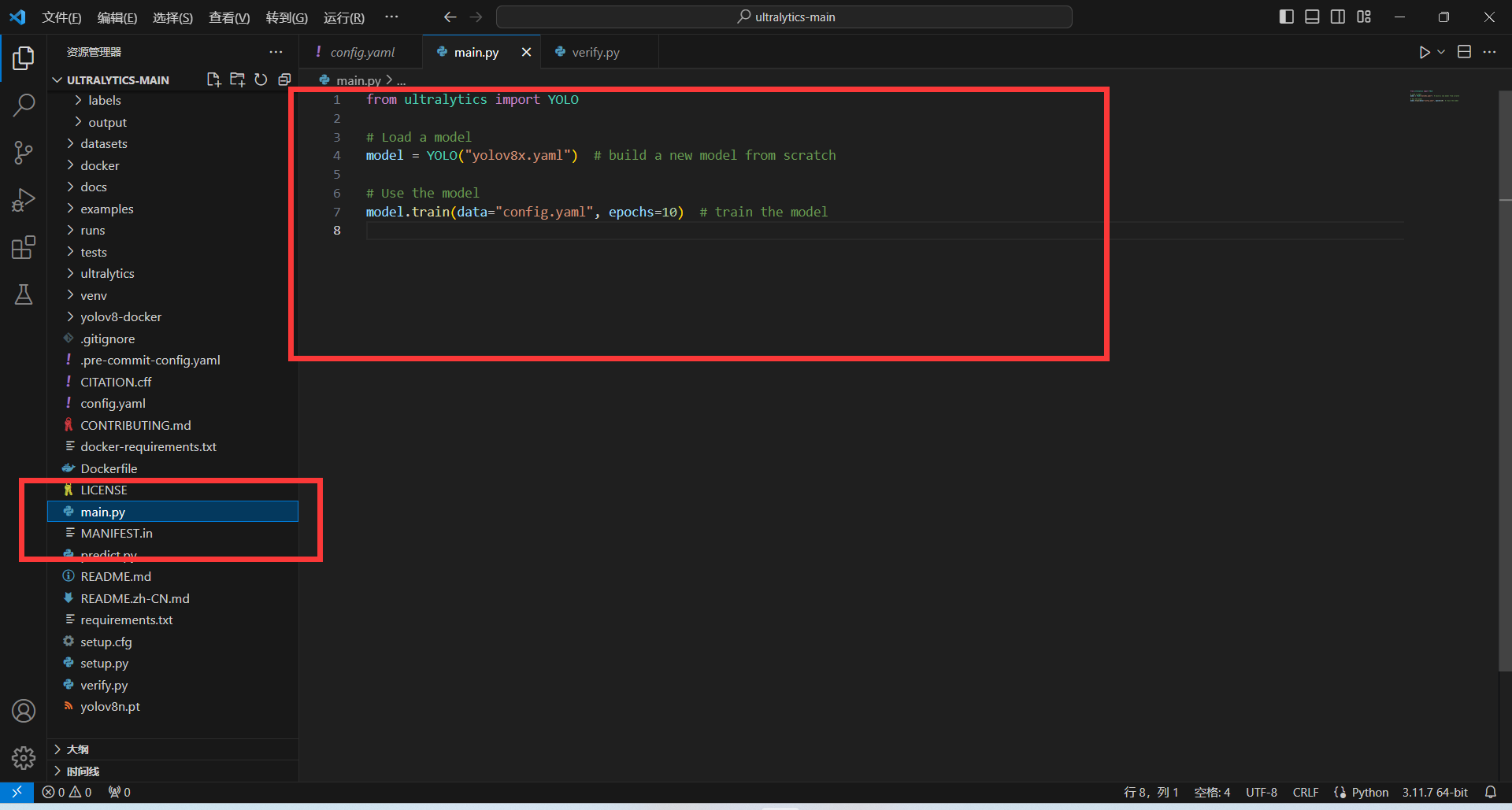Image resolution: width=1512 pixels, height=810 pixels.
Task: Toggle bottom panel visibility
Action: pyautogui.click(x=1312, y=17)
